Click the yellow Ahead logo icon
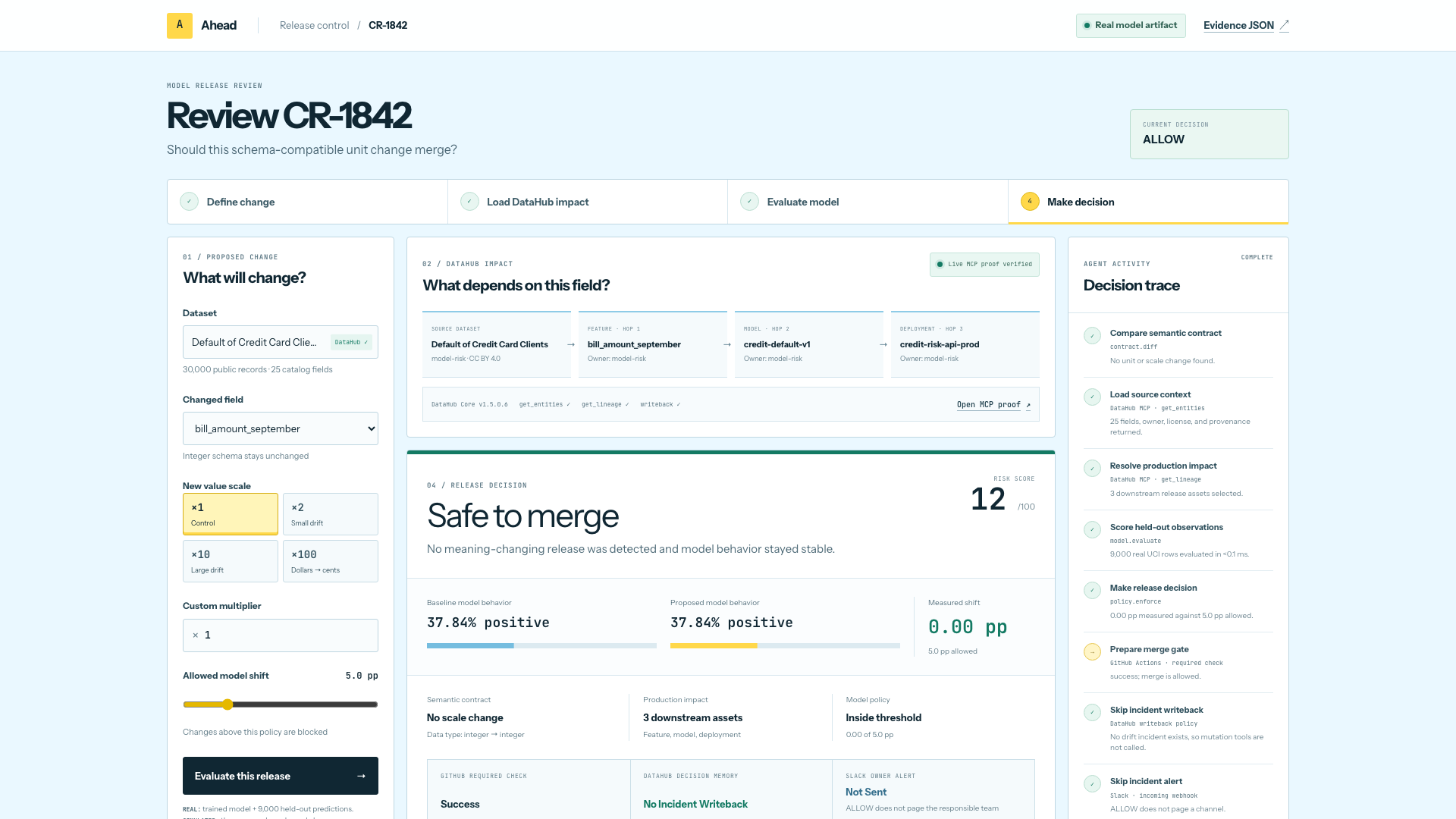This screenshot has height=819, width=1456. click(180, 25)
